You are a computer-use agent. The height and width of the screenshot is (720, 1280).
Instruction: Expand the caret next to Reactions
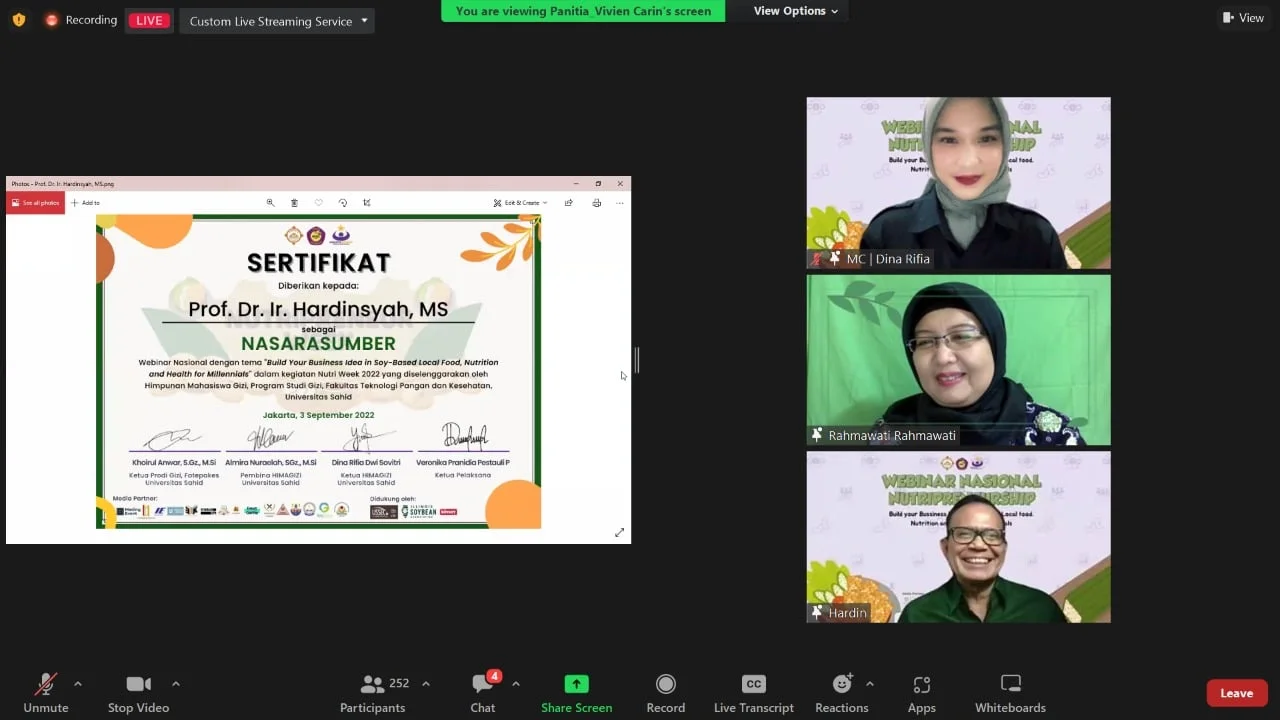pyautogui.click(x=869, y=684)
